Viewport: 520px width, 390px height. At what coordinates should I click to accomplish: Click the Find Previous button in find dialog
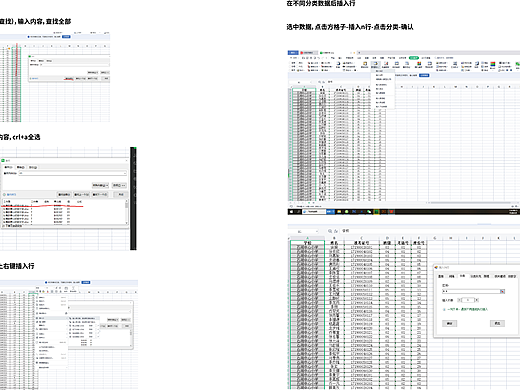(81, 194)
